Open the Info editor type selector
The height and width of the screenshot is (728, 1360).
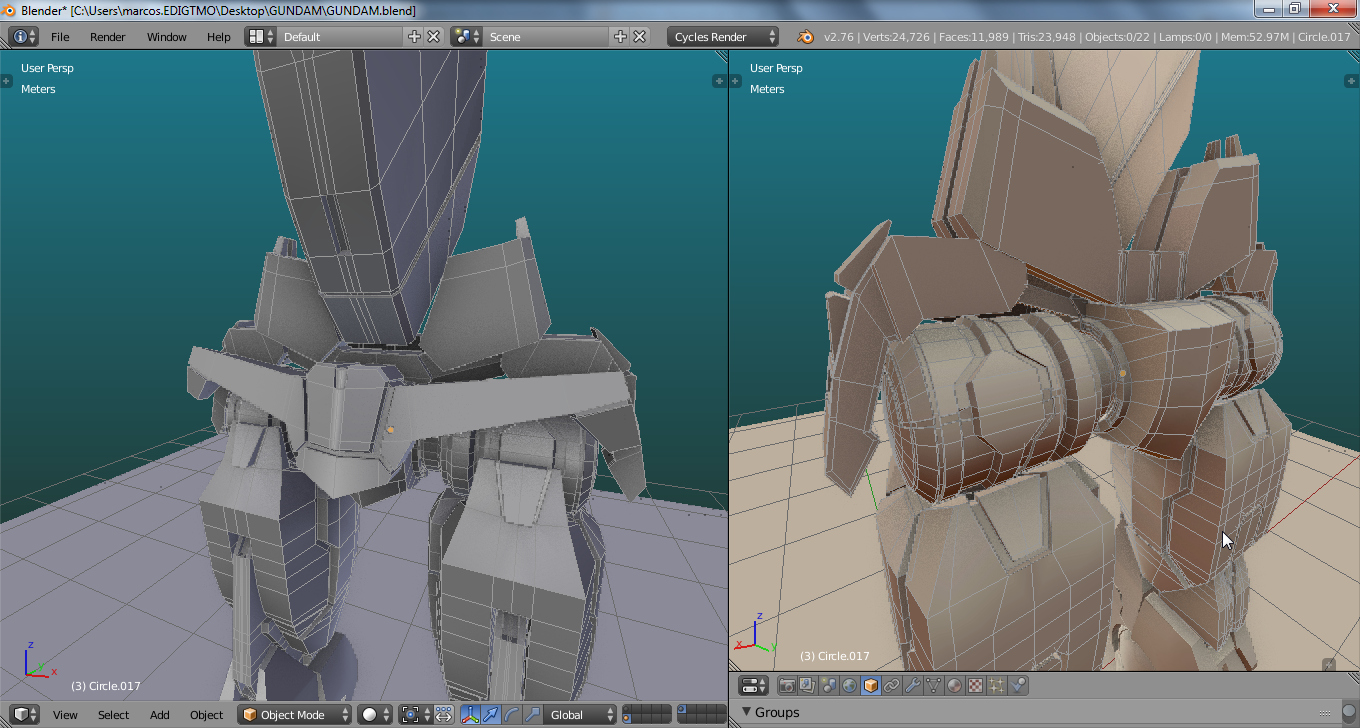pos(24,37)
